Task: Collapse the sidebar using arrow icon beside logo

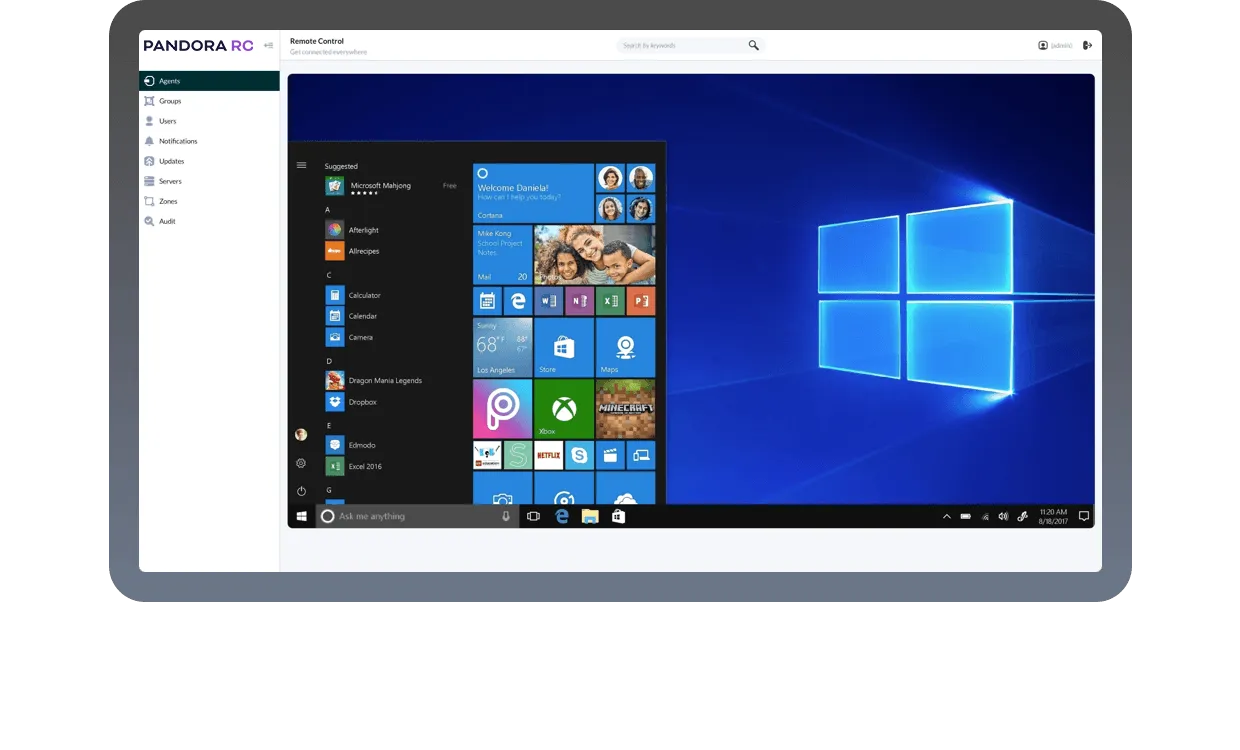Action: point(268,45)
